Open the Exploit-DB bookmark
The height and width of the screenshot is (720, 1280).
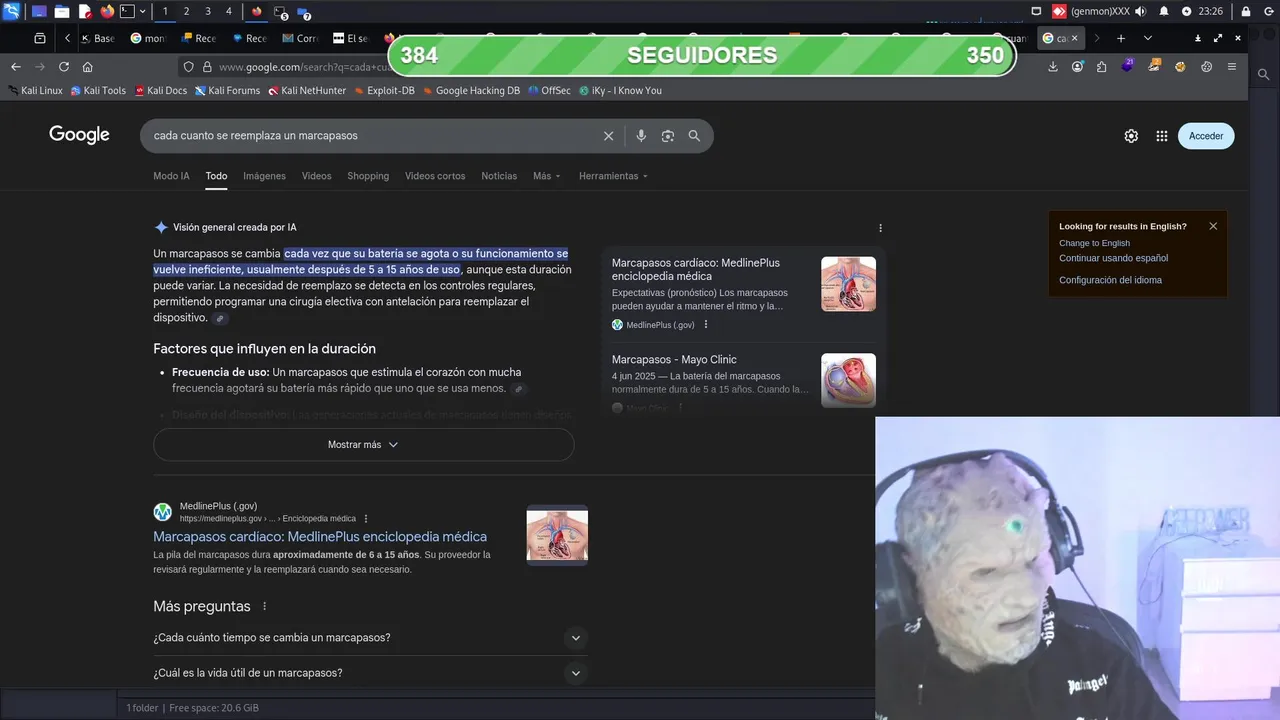[x=384, y=90]
